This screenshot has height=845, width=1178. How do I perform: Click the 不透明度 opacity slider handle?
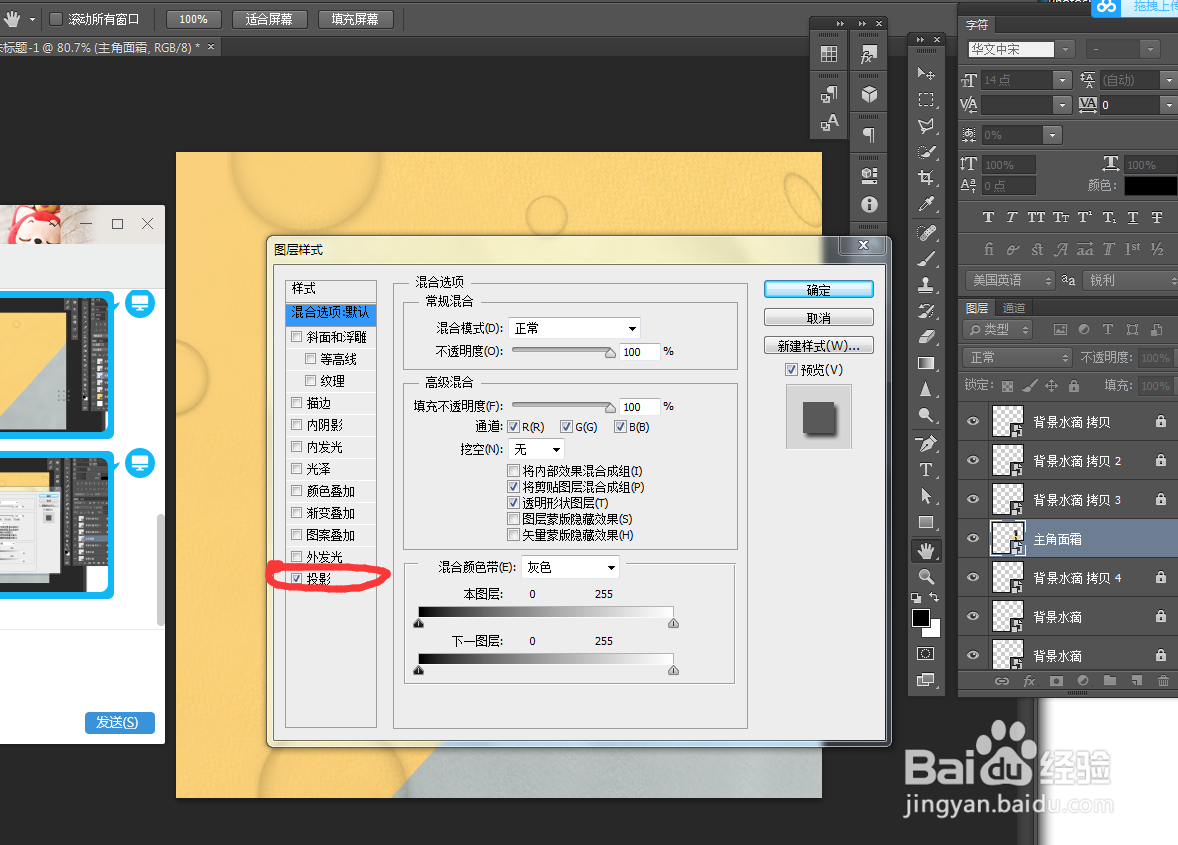610,352
